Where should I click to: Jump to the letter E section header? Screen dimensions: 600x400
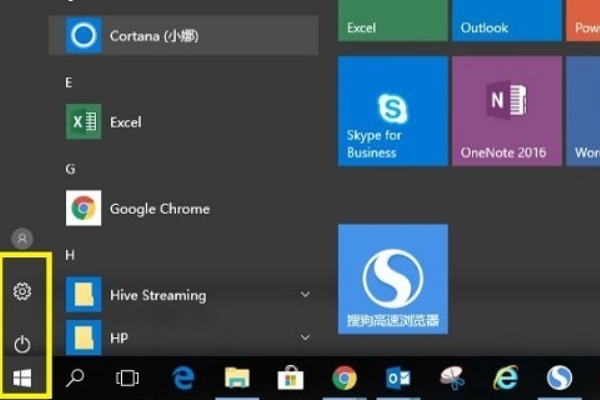coord(69,82)
